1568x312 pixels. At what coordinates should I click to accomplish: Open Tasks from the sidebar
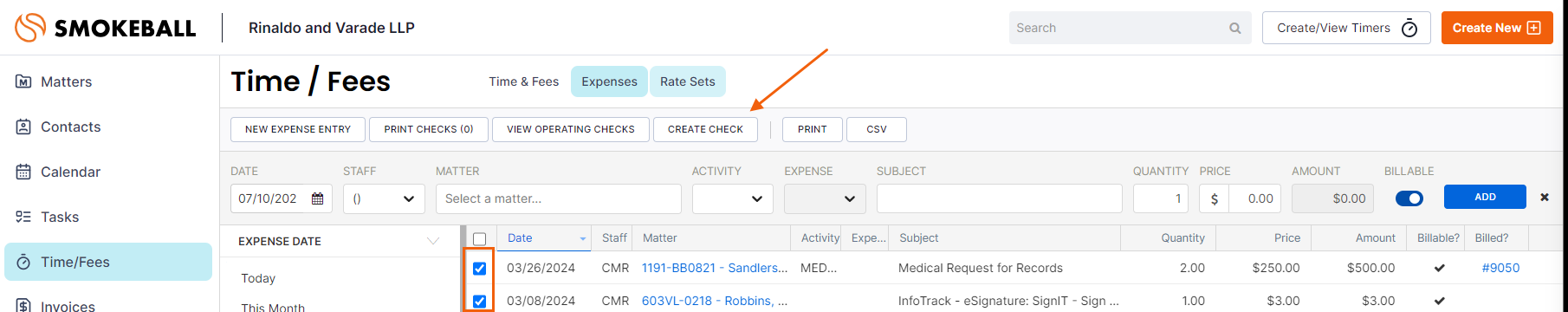pyautogui.click(x=60, y=217)
